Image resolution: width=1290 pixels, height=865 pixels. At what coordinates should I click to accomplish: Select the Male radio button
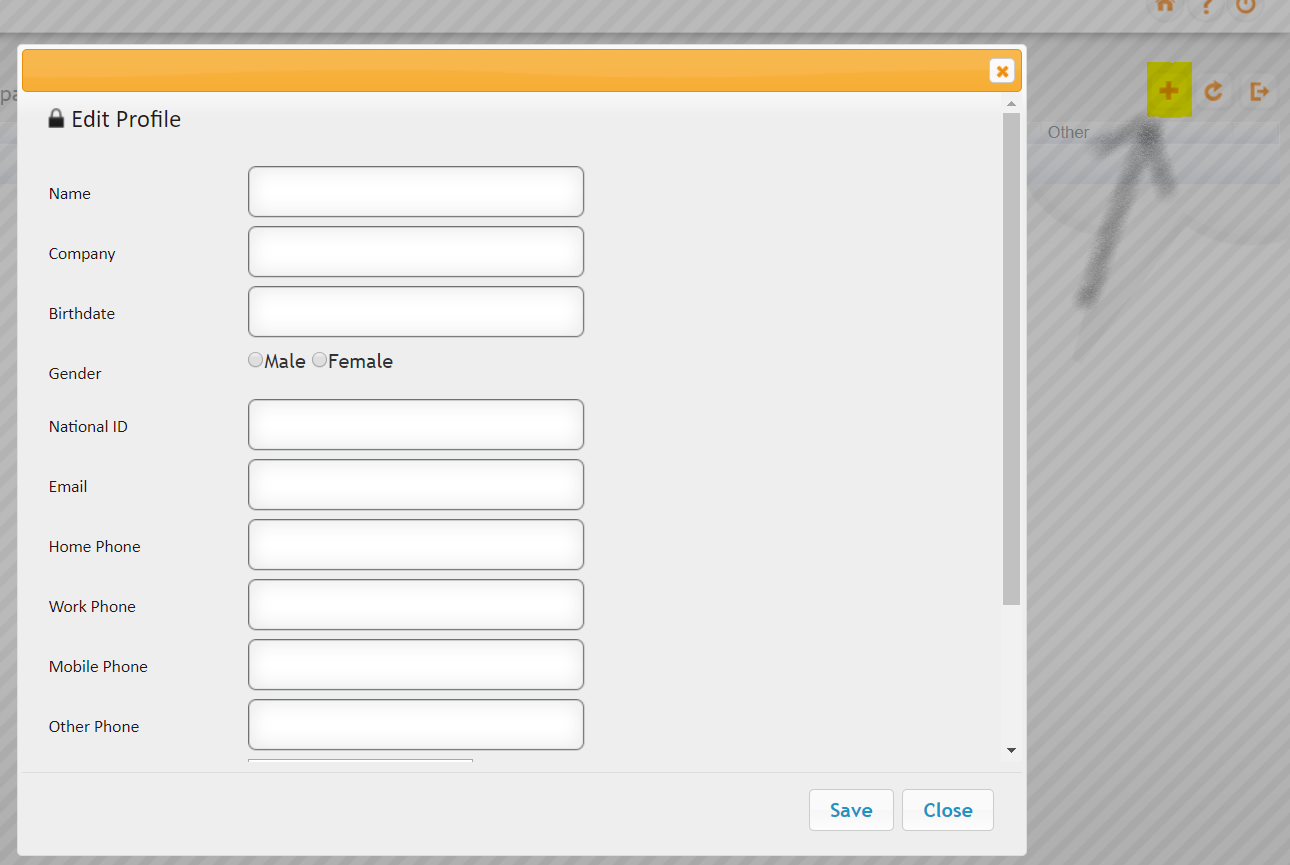(x=256, y=360)
